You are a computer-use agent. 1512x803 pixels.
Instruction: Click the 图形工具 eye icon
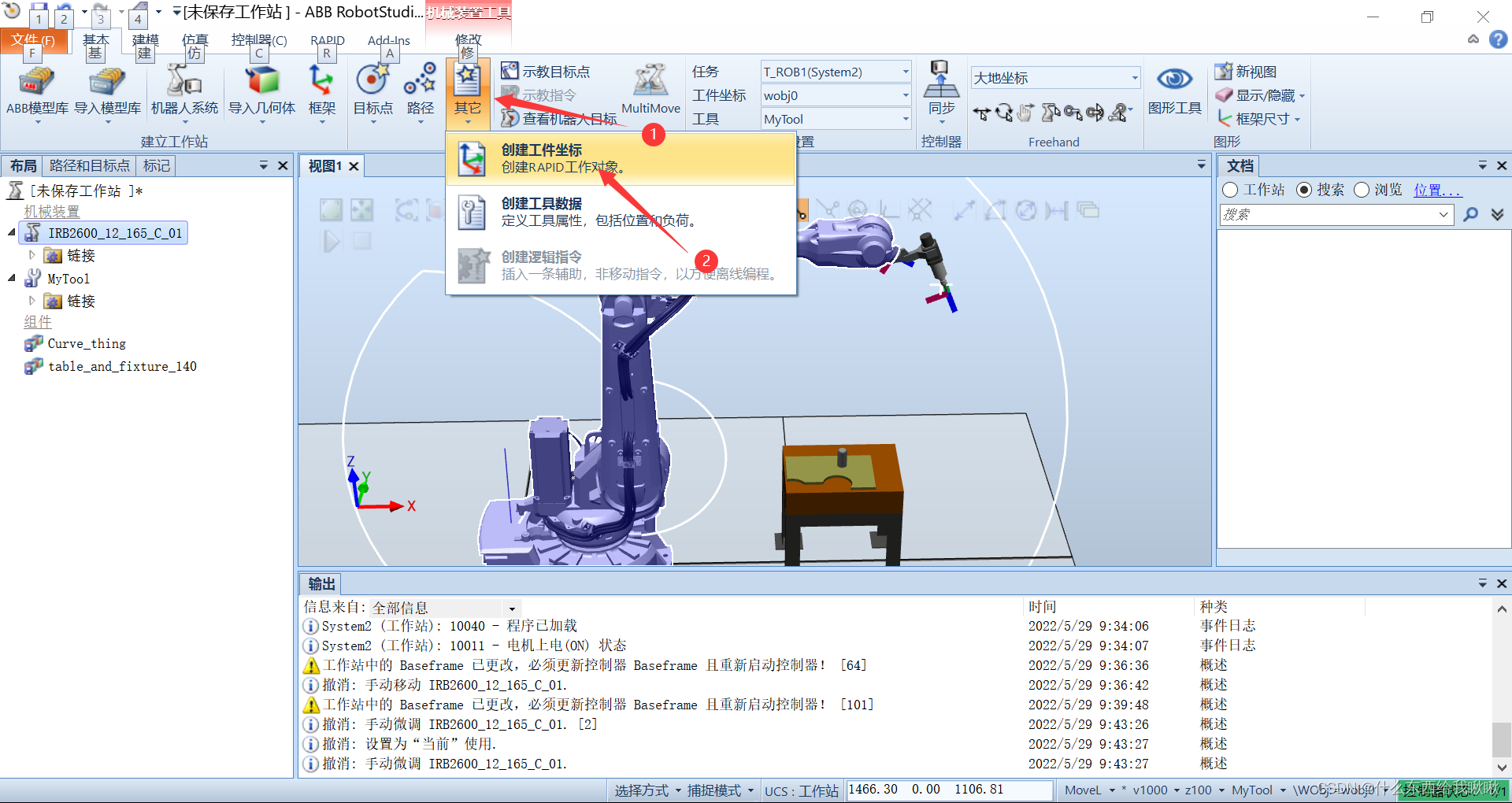1174,79
